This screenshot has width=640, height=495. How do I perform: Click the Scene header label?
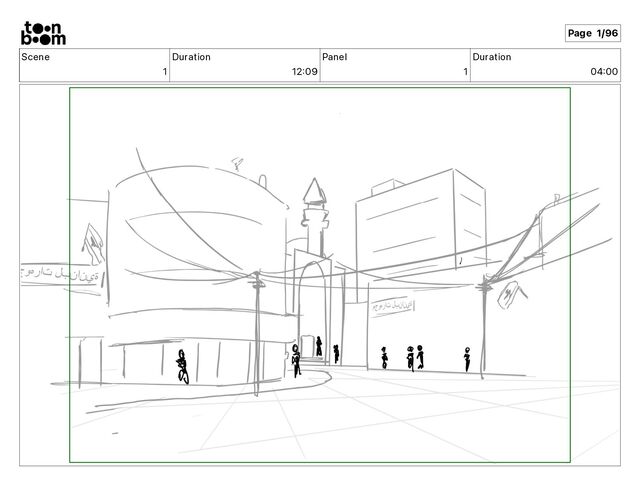tap(36, 57)
